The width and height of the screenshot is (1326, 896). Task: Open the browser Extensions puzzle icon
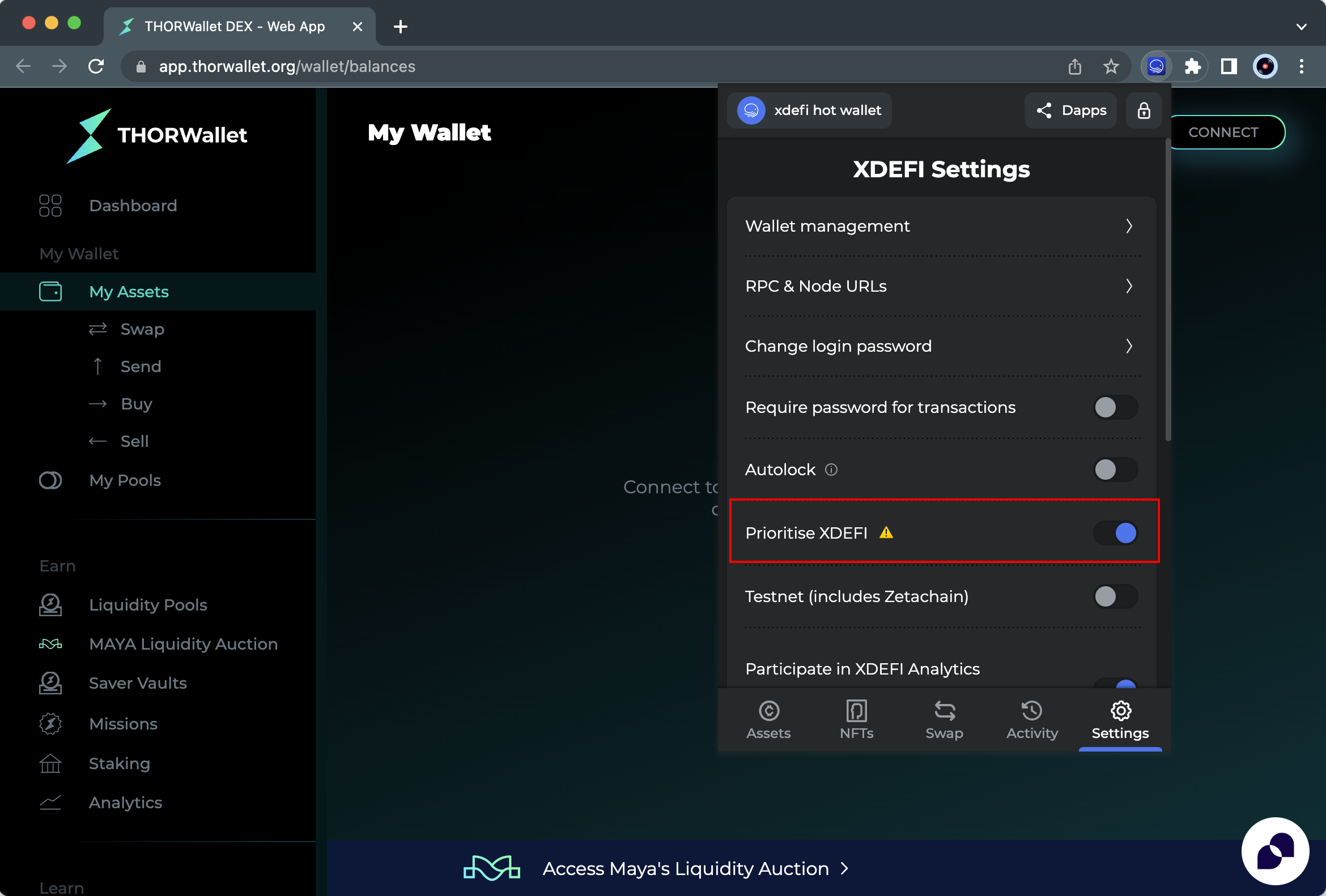coord(1192,67)
